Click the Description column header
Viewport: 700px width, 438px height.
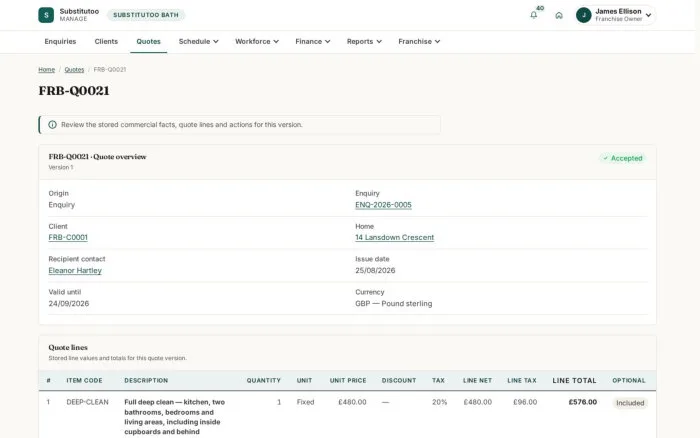[146, 381]
